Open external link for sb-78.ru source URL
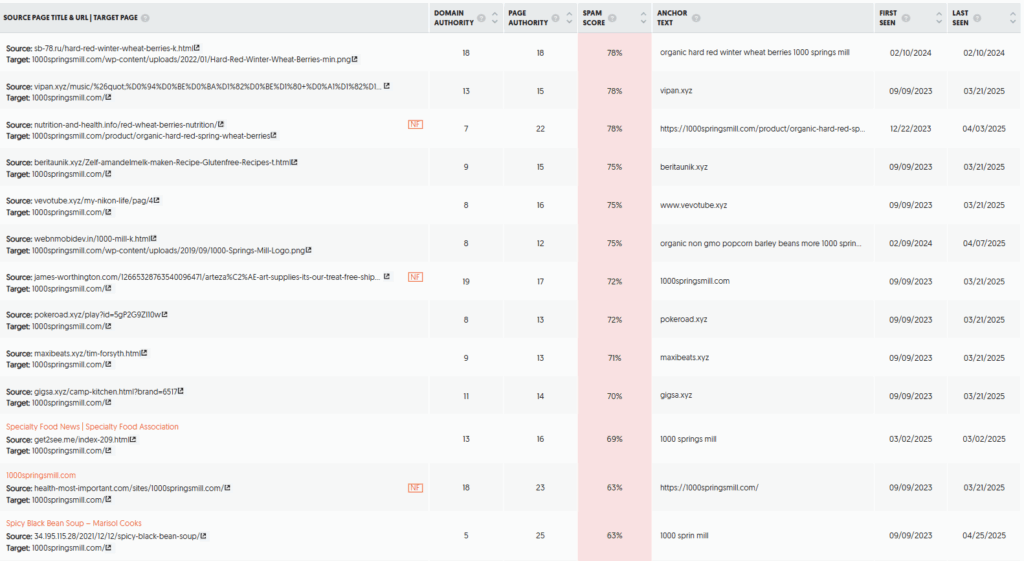Screen dimensions: 1024x561 pos(197,48)
